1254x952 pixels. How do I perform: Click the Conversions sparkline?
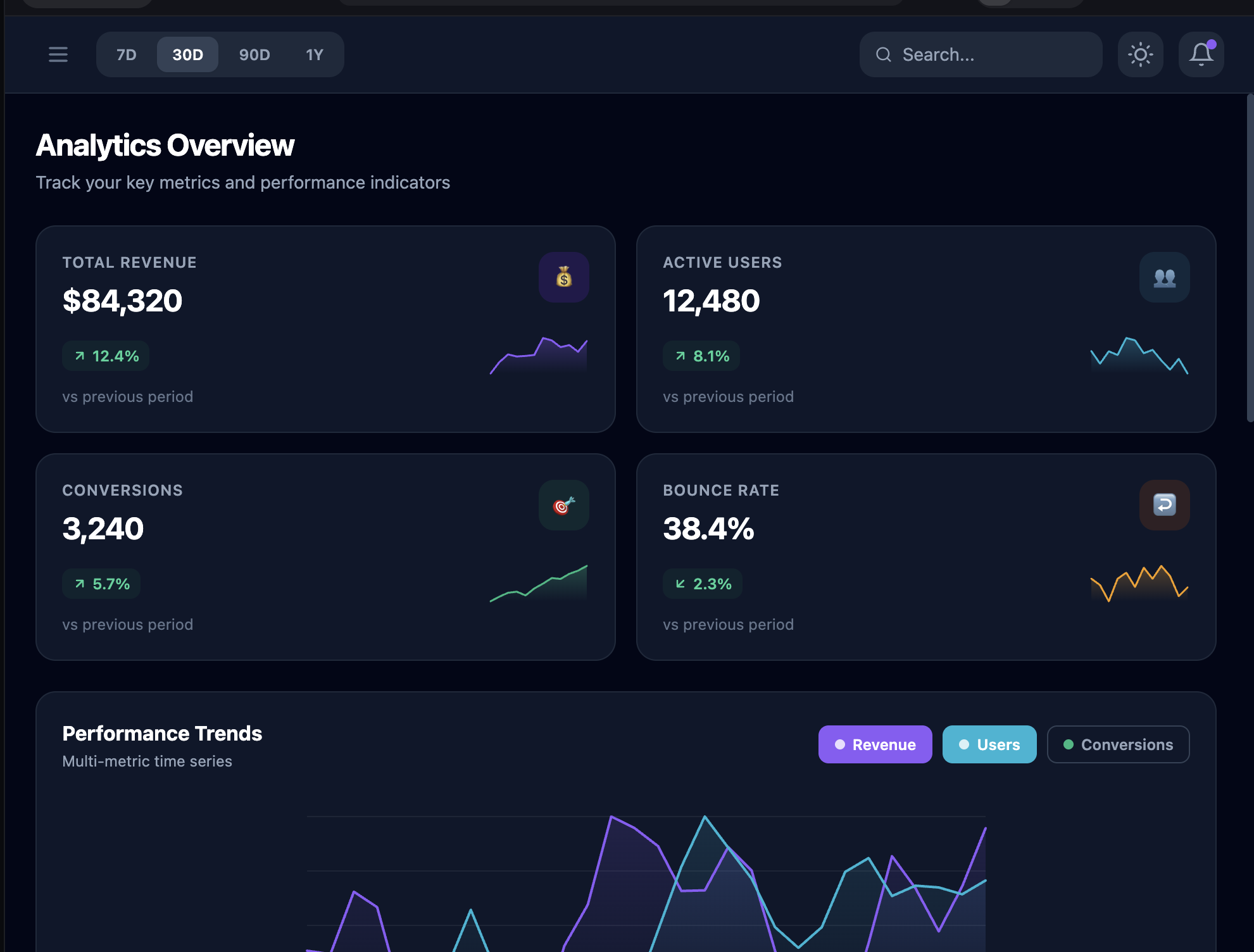point(539,583)
